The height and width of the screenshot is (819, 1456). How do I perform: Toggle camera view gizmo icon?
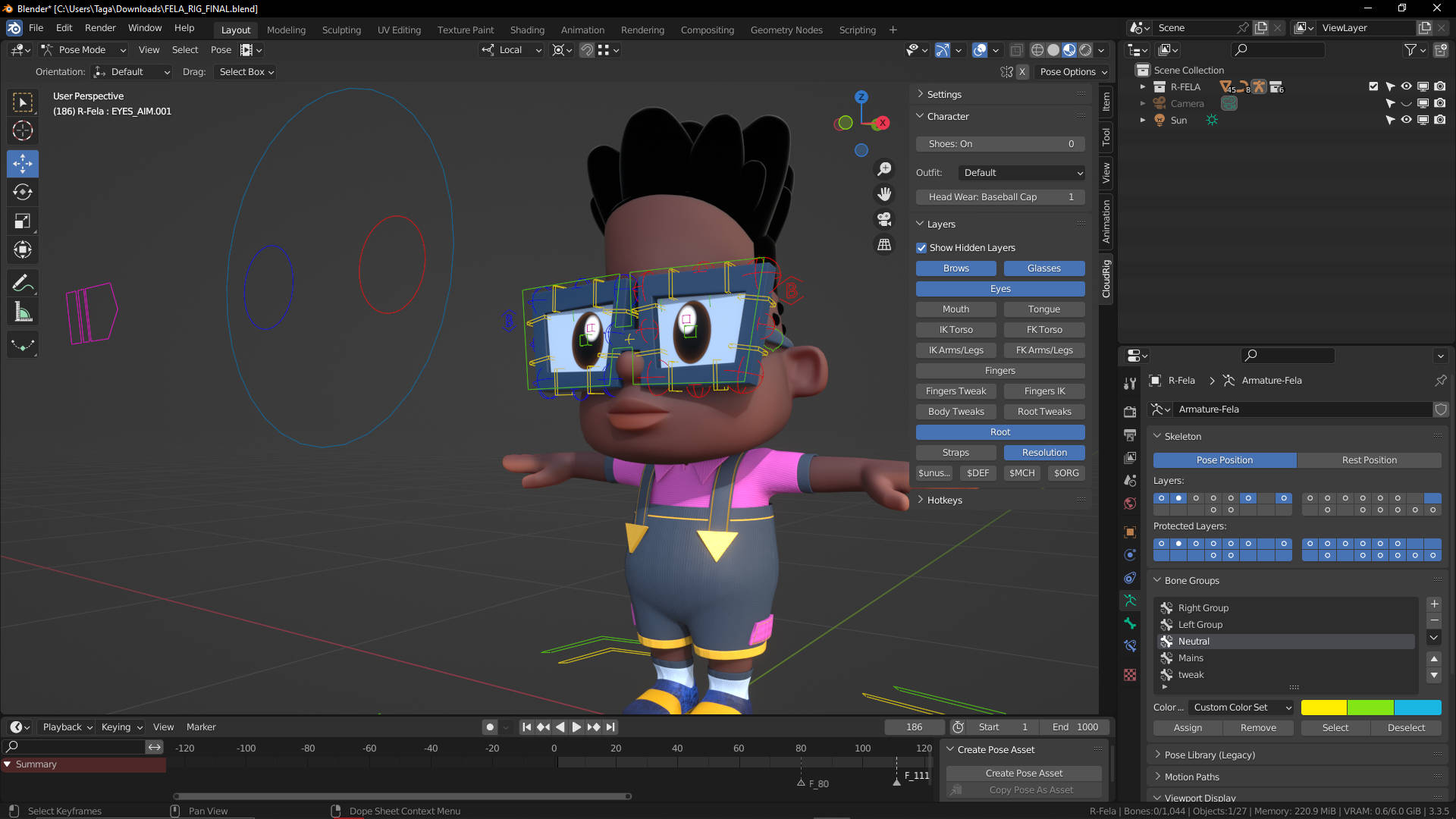point(884,220)
